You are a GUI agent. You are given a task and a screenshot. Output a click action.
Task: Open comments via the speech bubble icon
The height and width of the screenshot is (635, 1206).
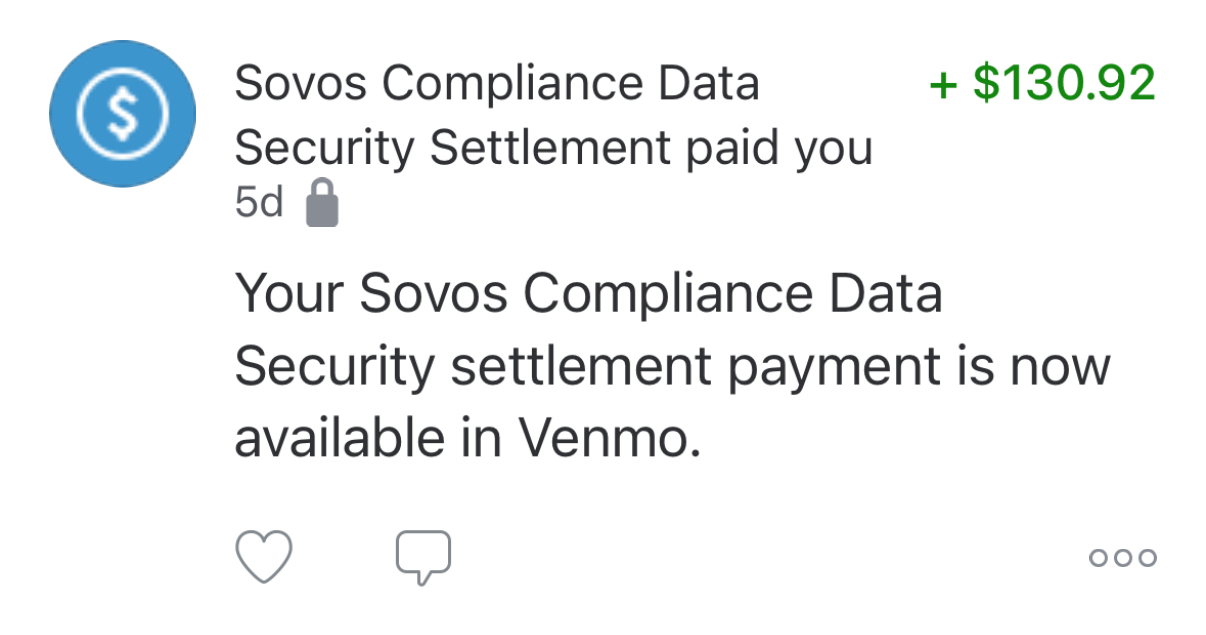(x=423, y=556)
